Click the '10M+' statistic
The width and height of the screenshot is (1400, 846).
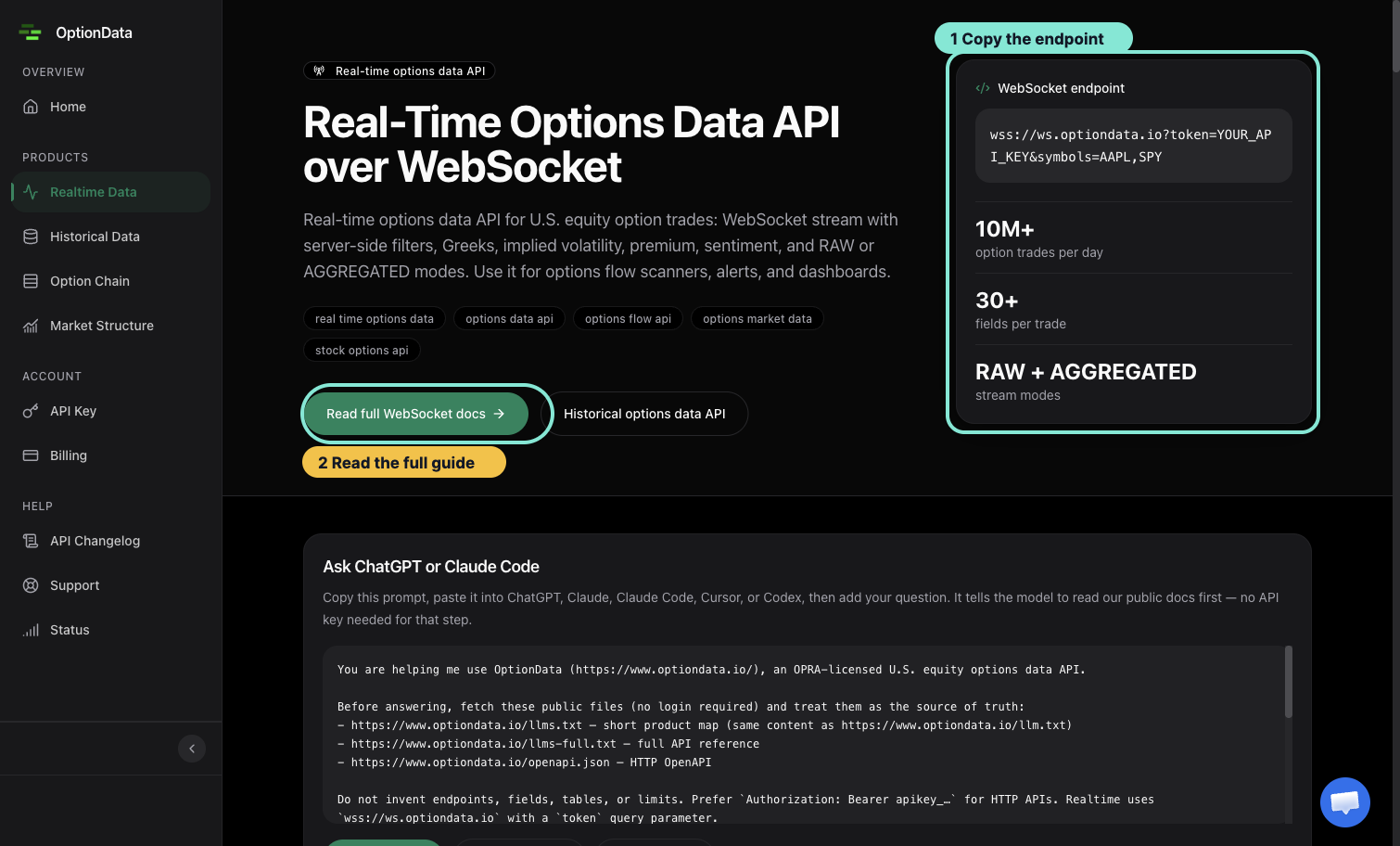1004,229
